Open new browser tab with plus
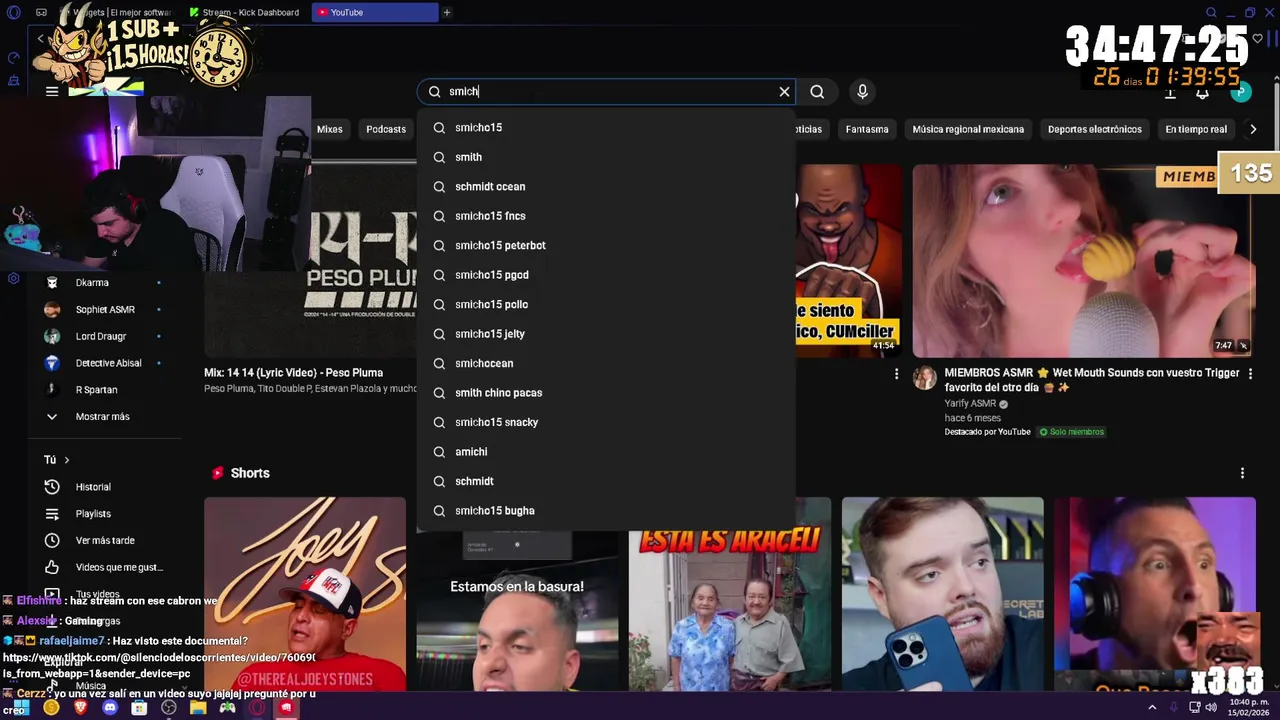Image resolution: width=1280 pixels, height=720 pixels. point(447,12)
